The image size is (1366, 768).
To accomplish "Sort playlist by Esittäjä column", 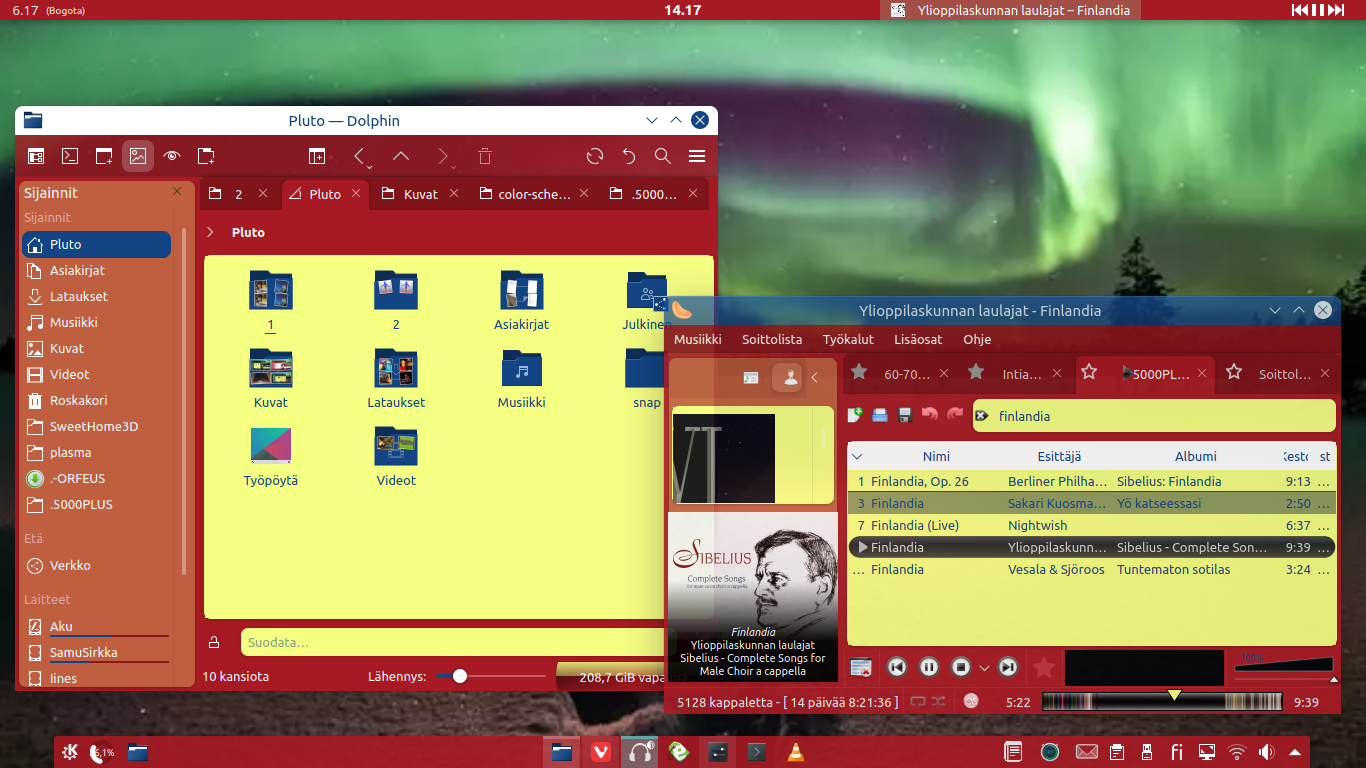I will click(x=1059, y=456).
